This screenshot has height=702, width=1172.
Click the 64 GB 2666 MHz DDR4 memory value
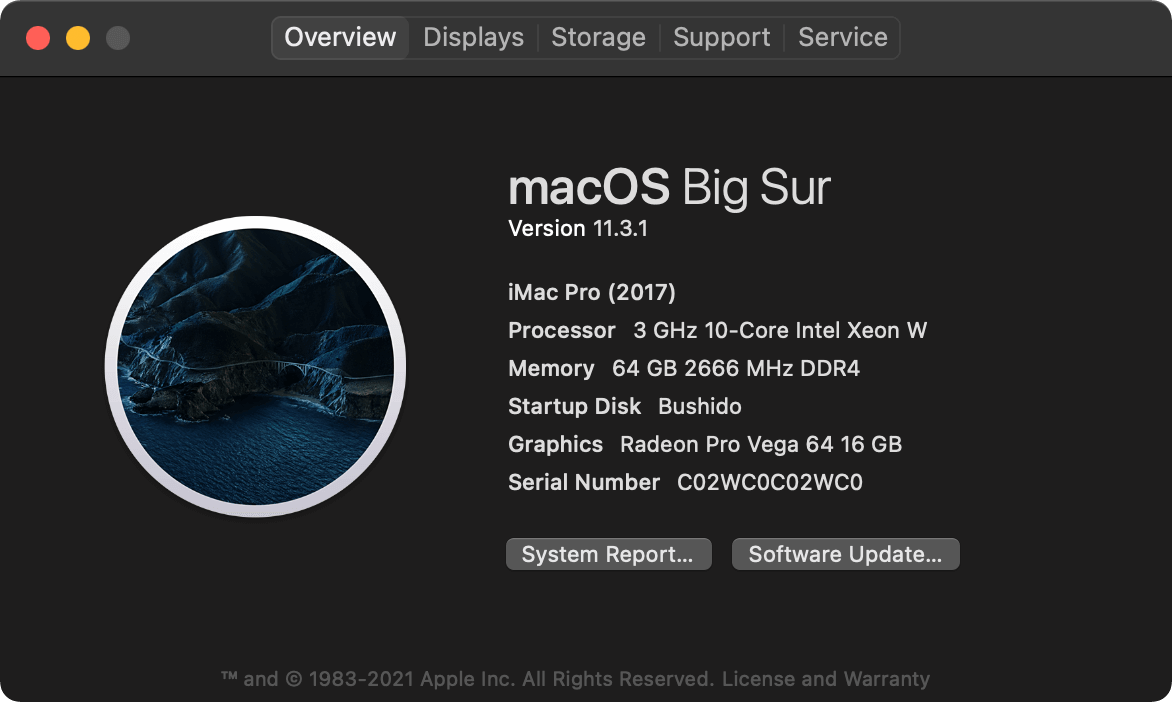pyautogui.click(x=735, y=369)
